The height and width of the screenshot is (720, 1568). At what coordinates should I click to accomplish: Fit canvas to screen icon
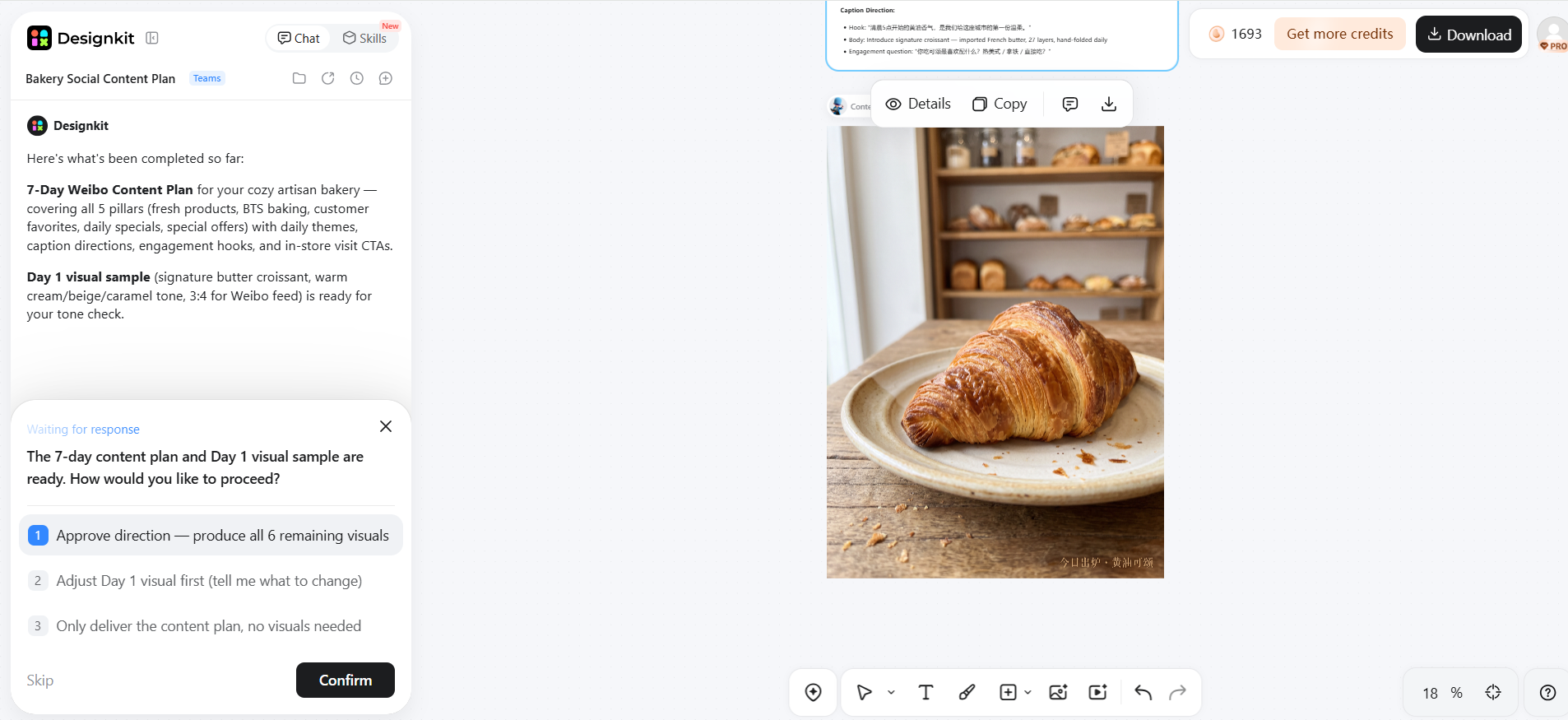tap(1493, 692)
